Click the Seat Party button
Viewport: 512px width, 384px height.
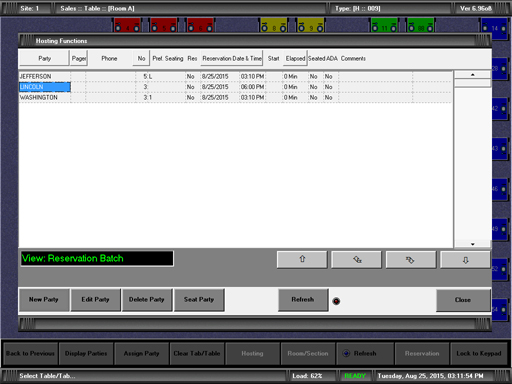(199, 300)
